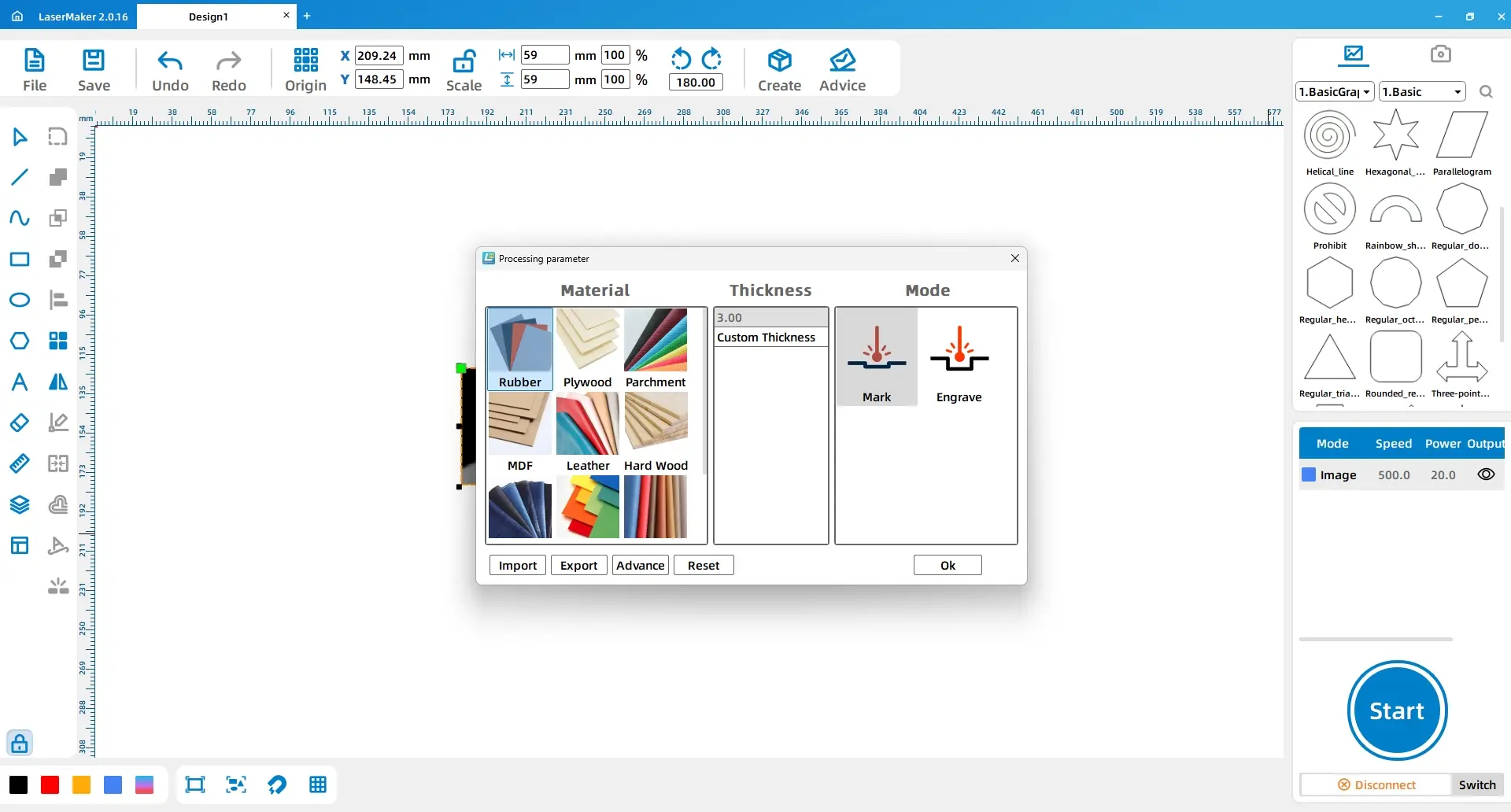1511x812 pixels.
Task: Click the Advance button
Action: click(641, 565)
